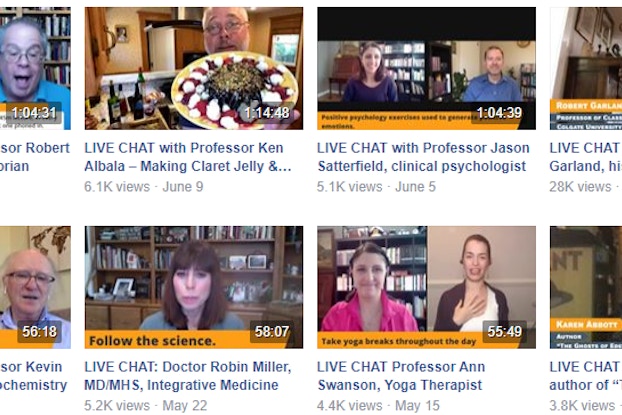The image size is (622, 415).
Task: Click the 56:18 duration badge
Action: (40, 332)
